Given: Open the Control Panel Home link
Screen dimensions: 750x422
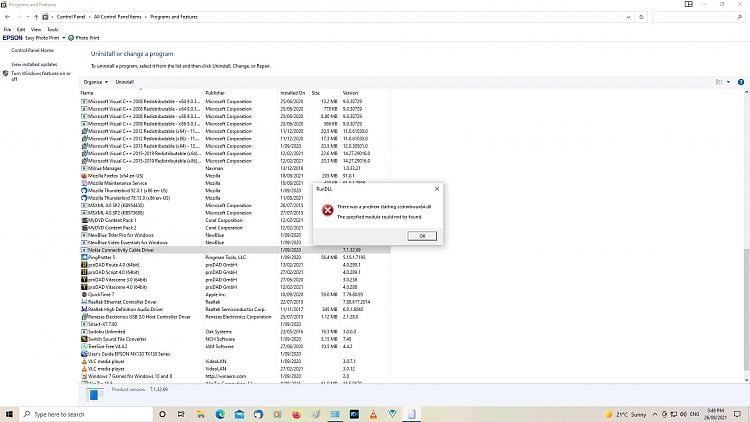Looking at the screenshot, I should [32, 50].
